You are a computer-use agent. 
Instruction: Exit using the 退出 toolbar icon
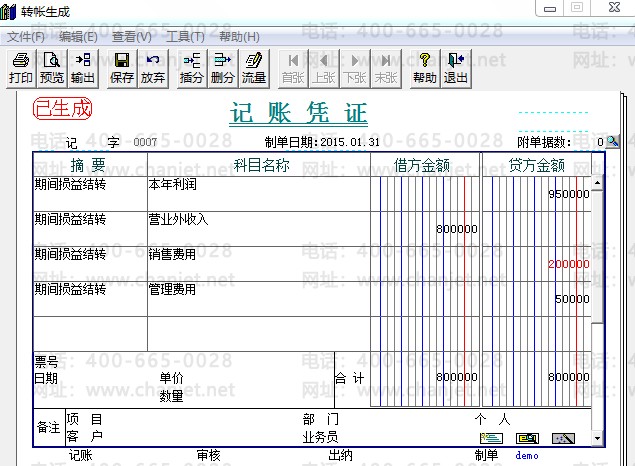pyautogui.click(x=456, y=68)
